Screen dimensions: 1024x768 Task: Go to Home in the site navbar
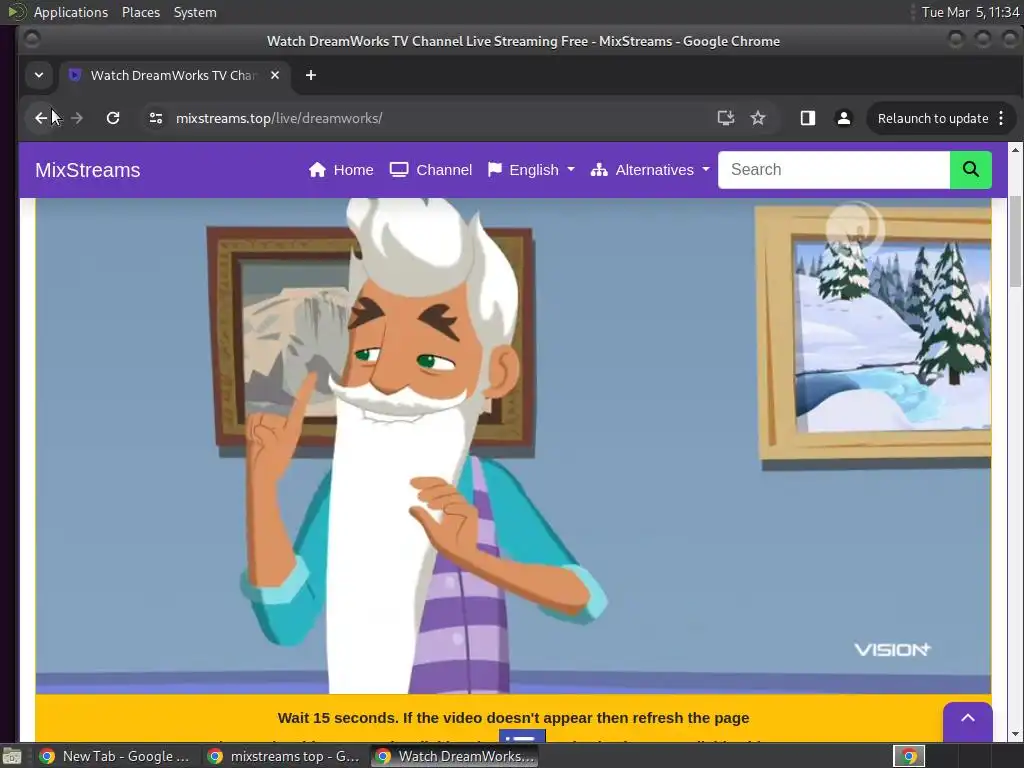tap(341, 170)
